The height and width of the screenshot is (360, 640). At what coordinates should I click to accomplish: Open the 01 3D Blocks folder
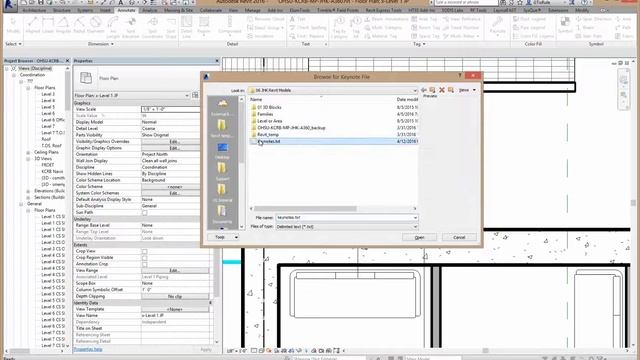(x=269, y=107)
